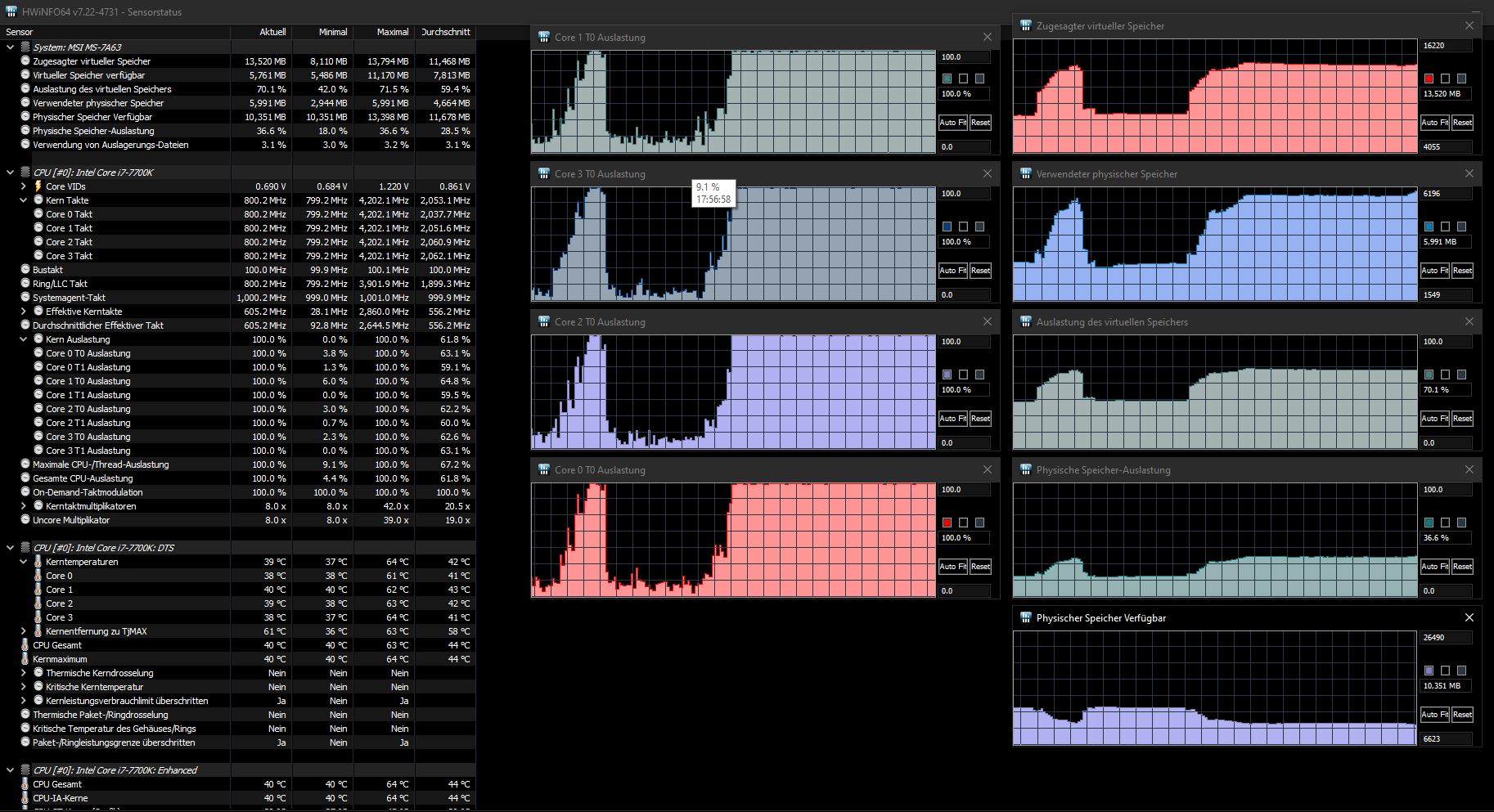Click the Sensor column header
The height and width of the screenshot is (812, 1494).
click(x=115, y=32)
